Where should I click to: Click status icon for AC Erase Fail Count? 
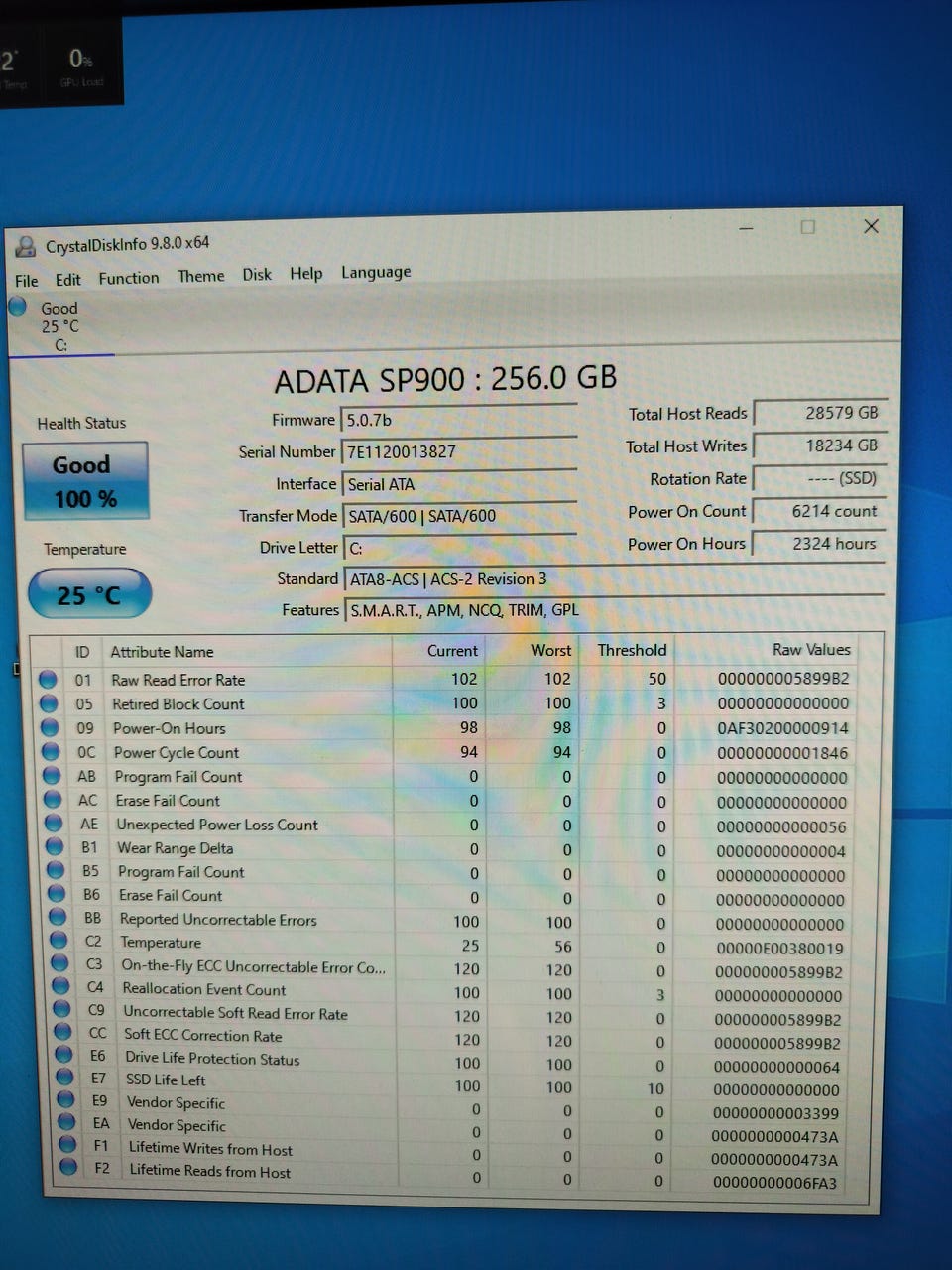click(x=53, y=801)
